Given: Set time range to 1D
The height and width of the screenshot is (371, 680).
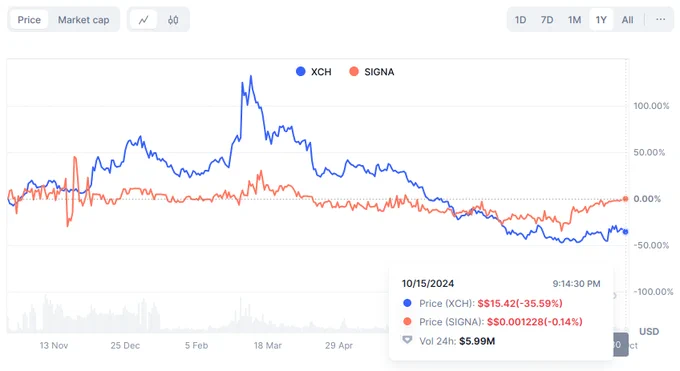Looking at the screenshot, I should (x=520, y=20).
